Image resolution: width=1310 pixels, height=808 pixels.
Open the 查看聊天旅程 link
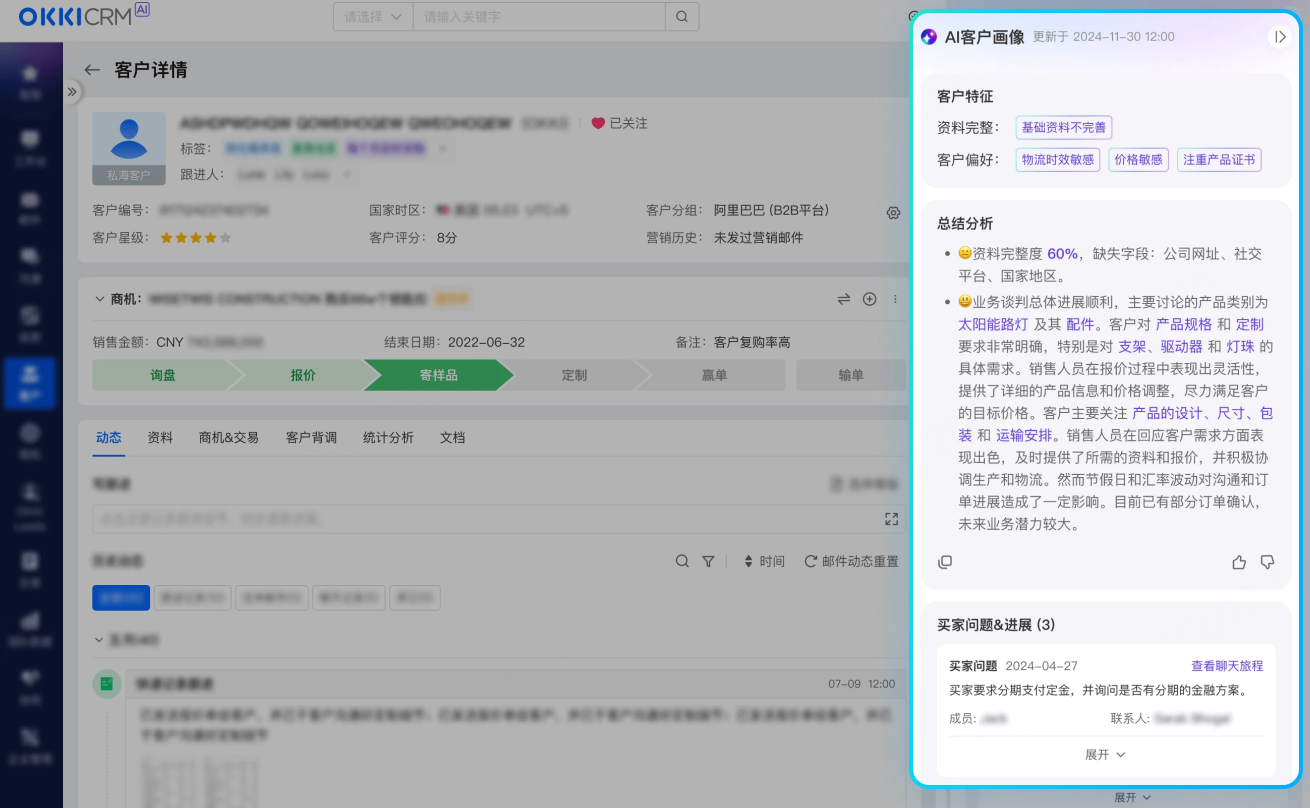click(x=1226, y=666)
